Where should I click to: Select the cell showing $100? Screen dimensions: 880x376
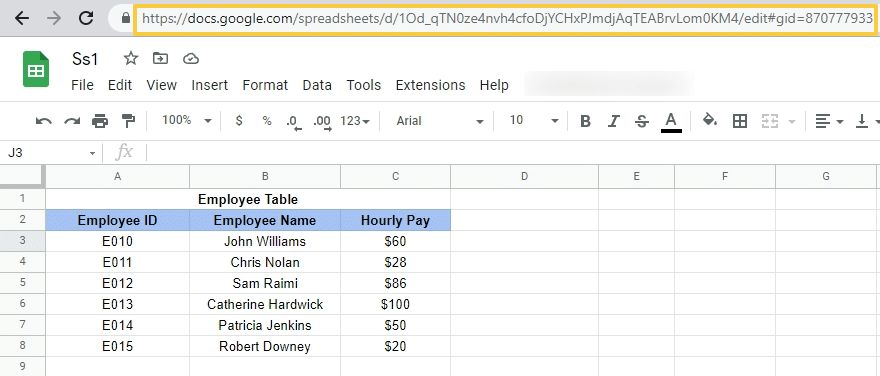coord(396,304)
